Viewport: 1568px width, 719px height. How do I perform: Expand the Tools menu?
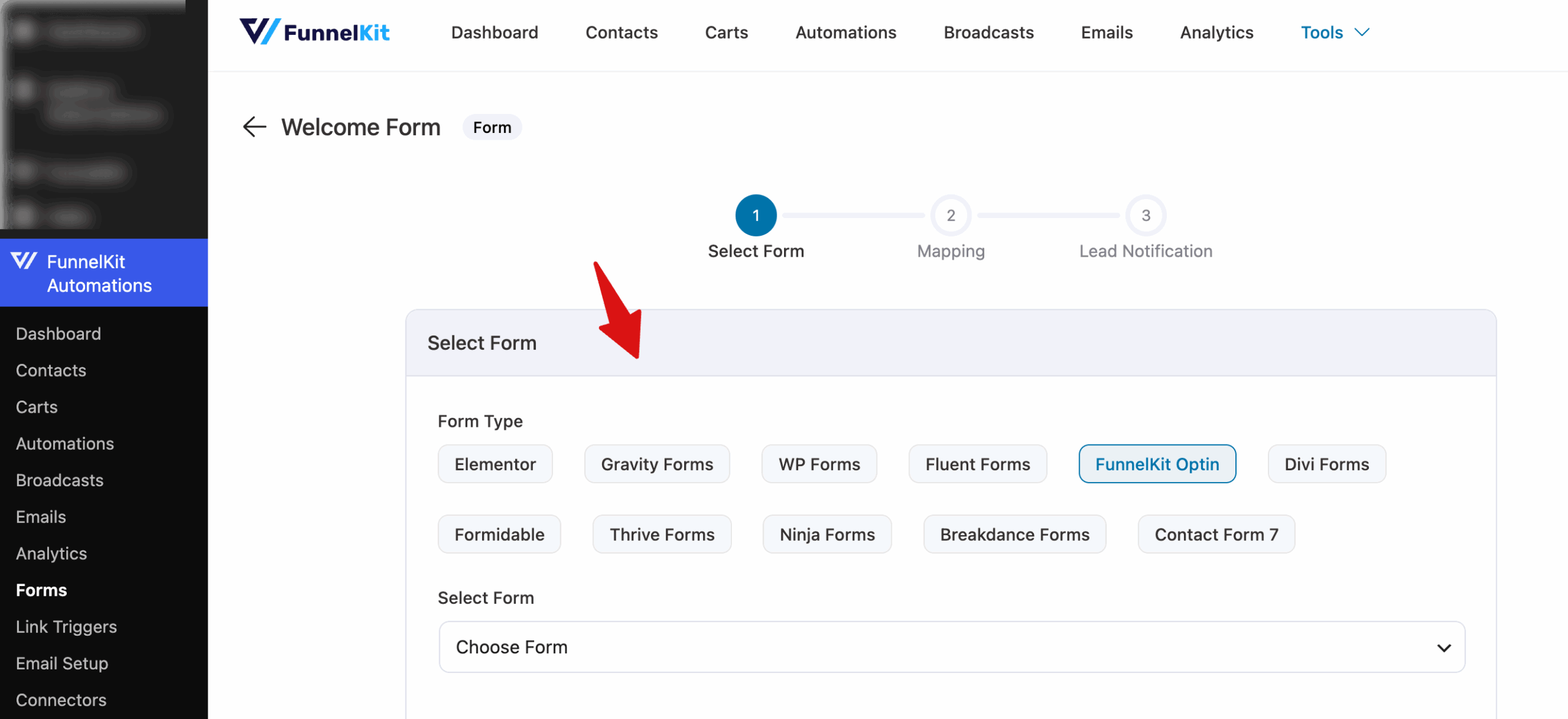tap(1335, 32)
